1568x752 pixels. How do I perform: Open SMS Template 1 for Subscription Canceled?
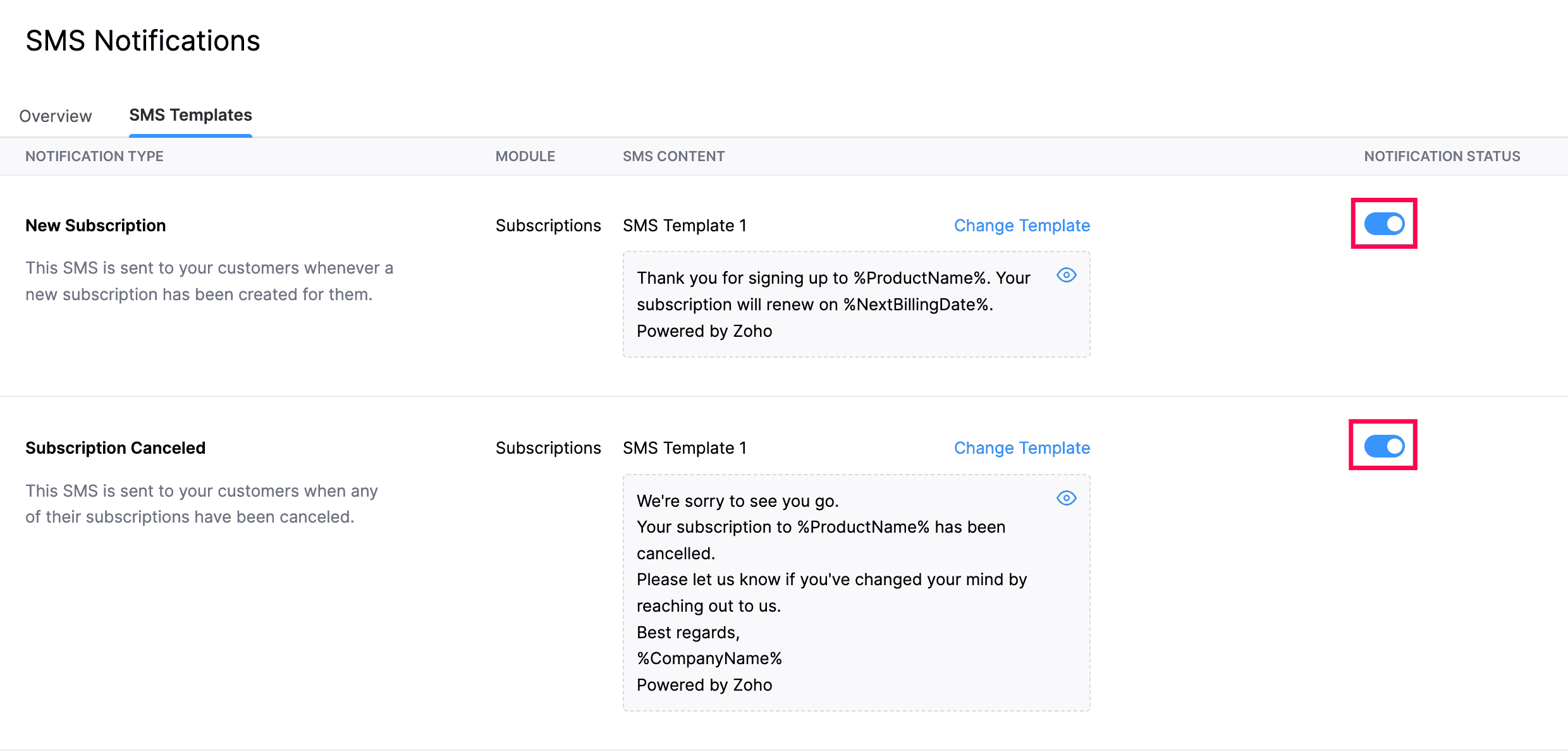coord(685,447)
